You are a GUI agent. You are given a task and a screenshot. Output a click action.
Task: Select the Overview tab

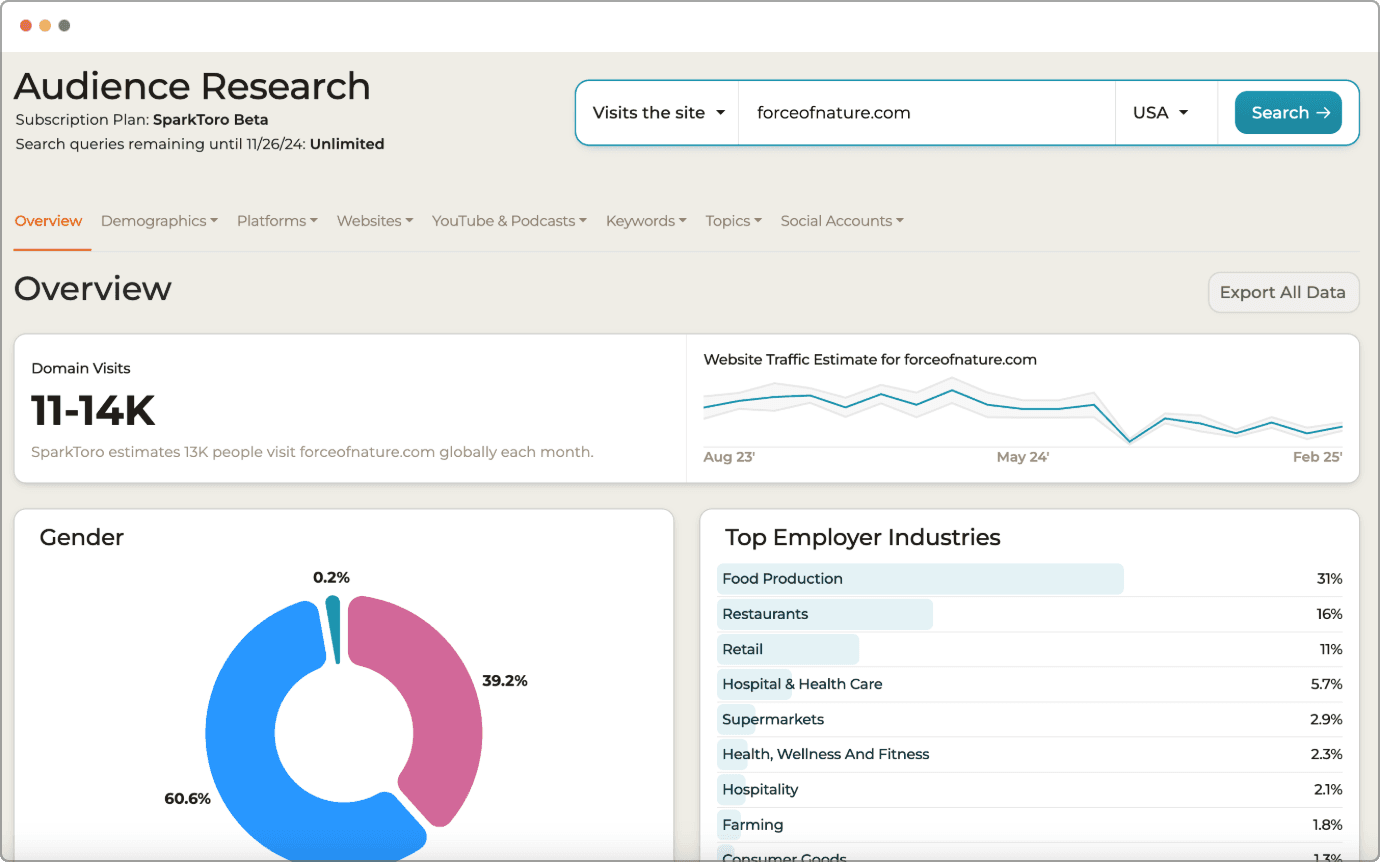coord(48,221)
